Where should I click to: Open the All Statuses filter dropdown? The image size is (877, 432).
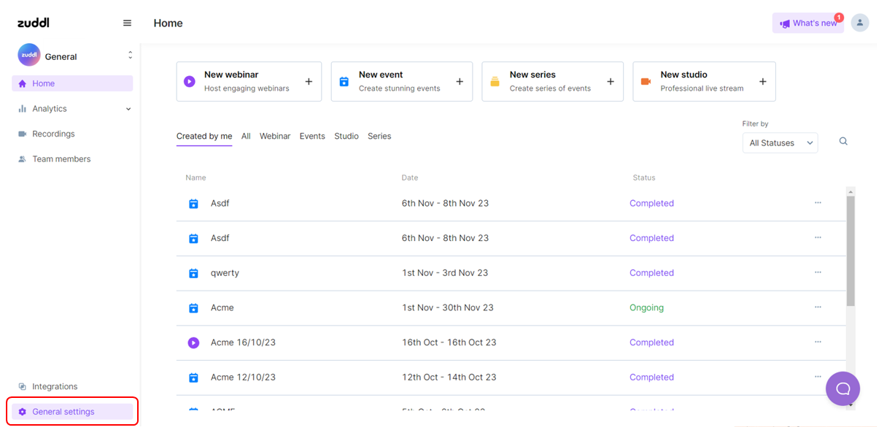click(x=782, y=143)
